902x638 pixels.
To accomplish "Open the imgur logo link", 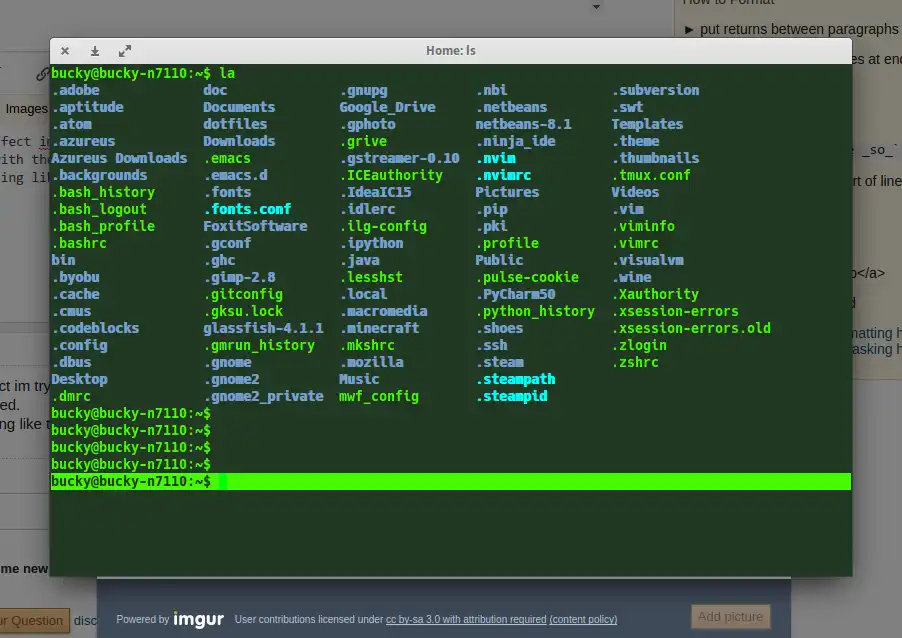I will click(x=198, y=619).
